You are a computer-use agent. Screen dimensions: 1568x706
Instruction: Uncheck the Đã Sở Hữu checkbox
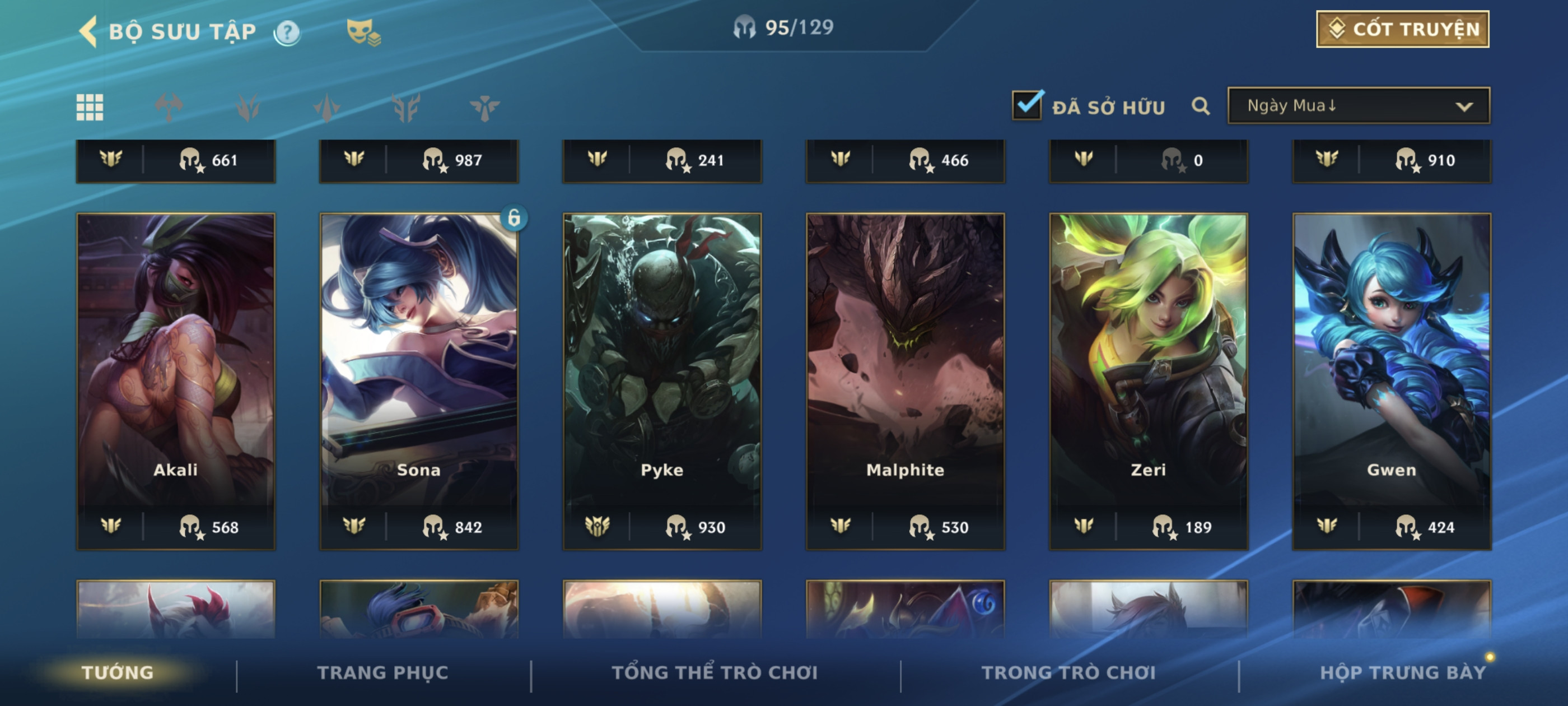(x=1028, y=105)
